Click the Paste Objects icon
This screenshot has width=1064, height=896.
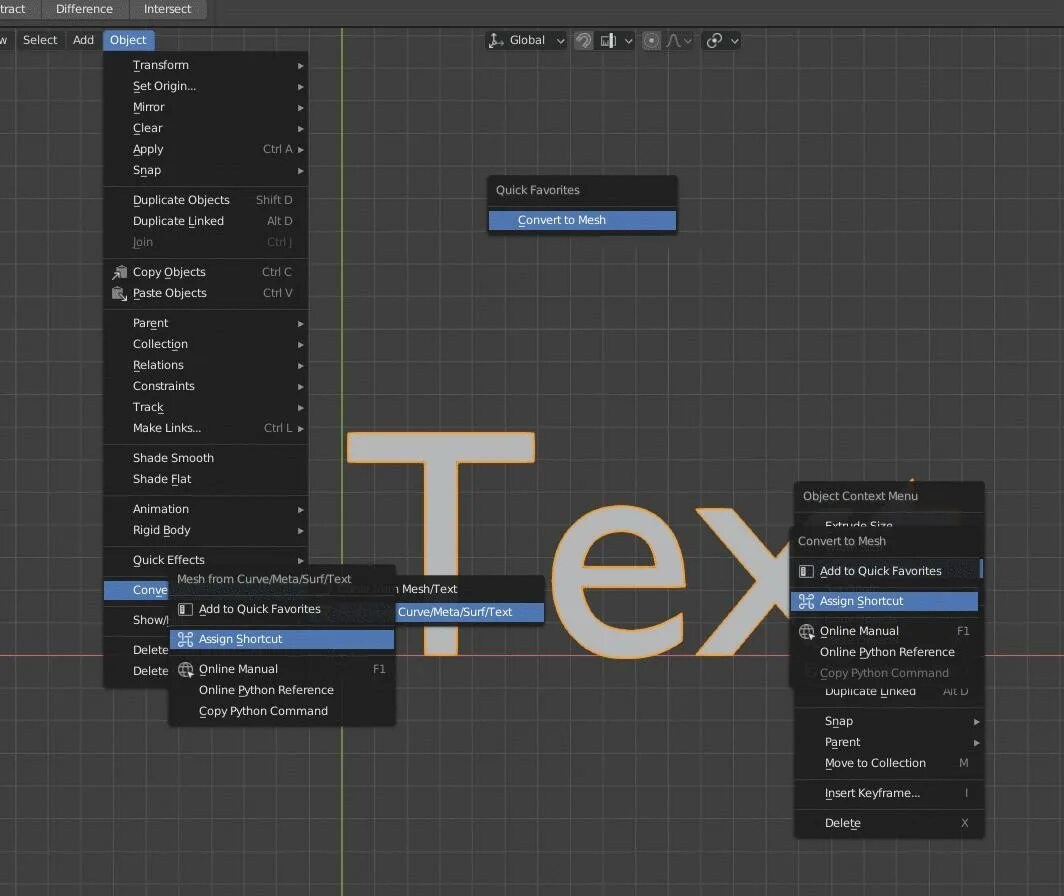pos(119,293)
